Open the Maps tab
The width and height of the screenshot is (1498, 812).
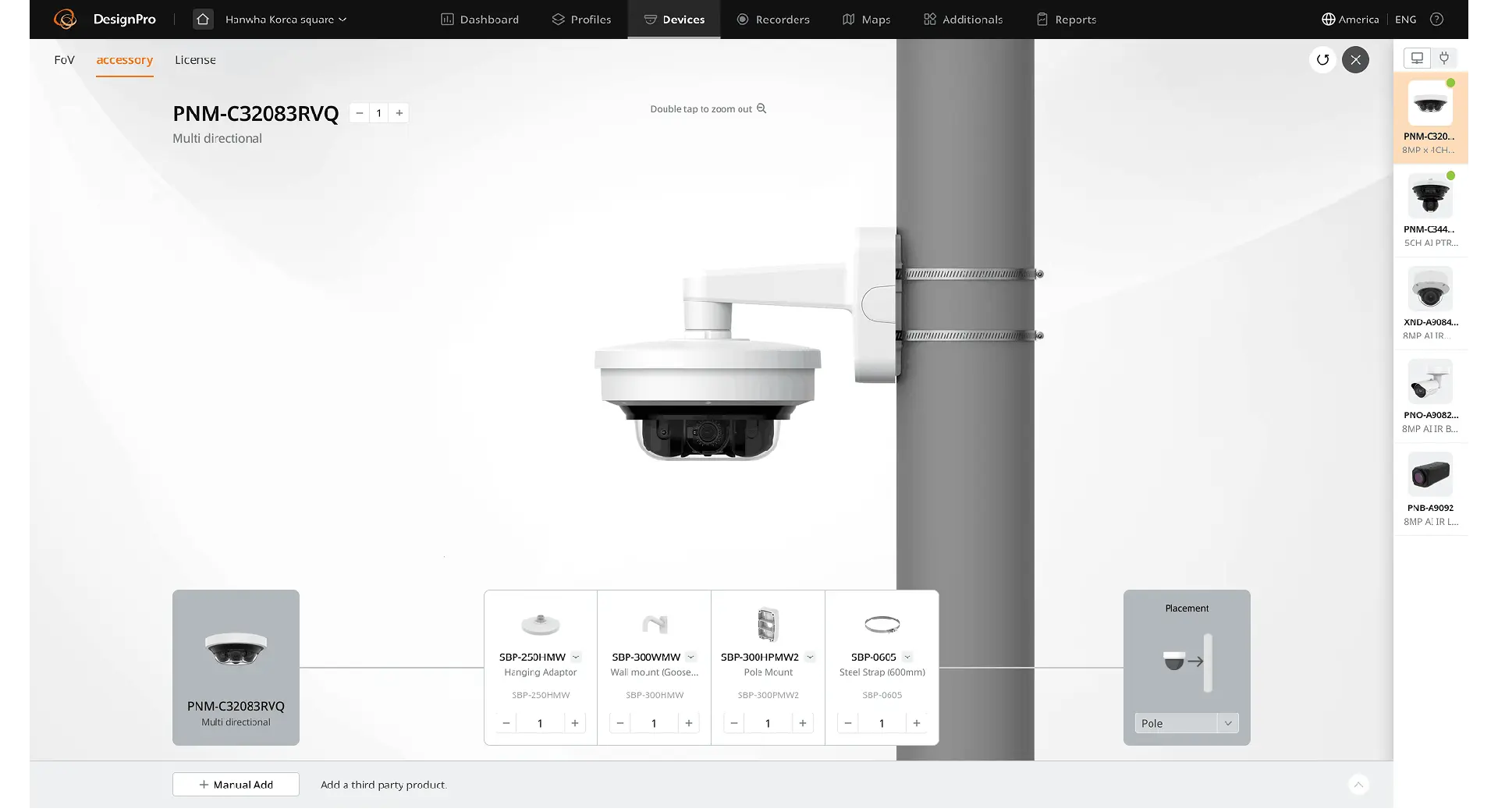tap(866, 20)
